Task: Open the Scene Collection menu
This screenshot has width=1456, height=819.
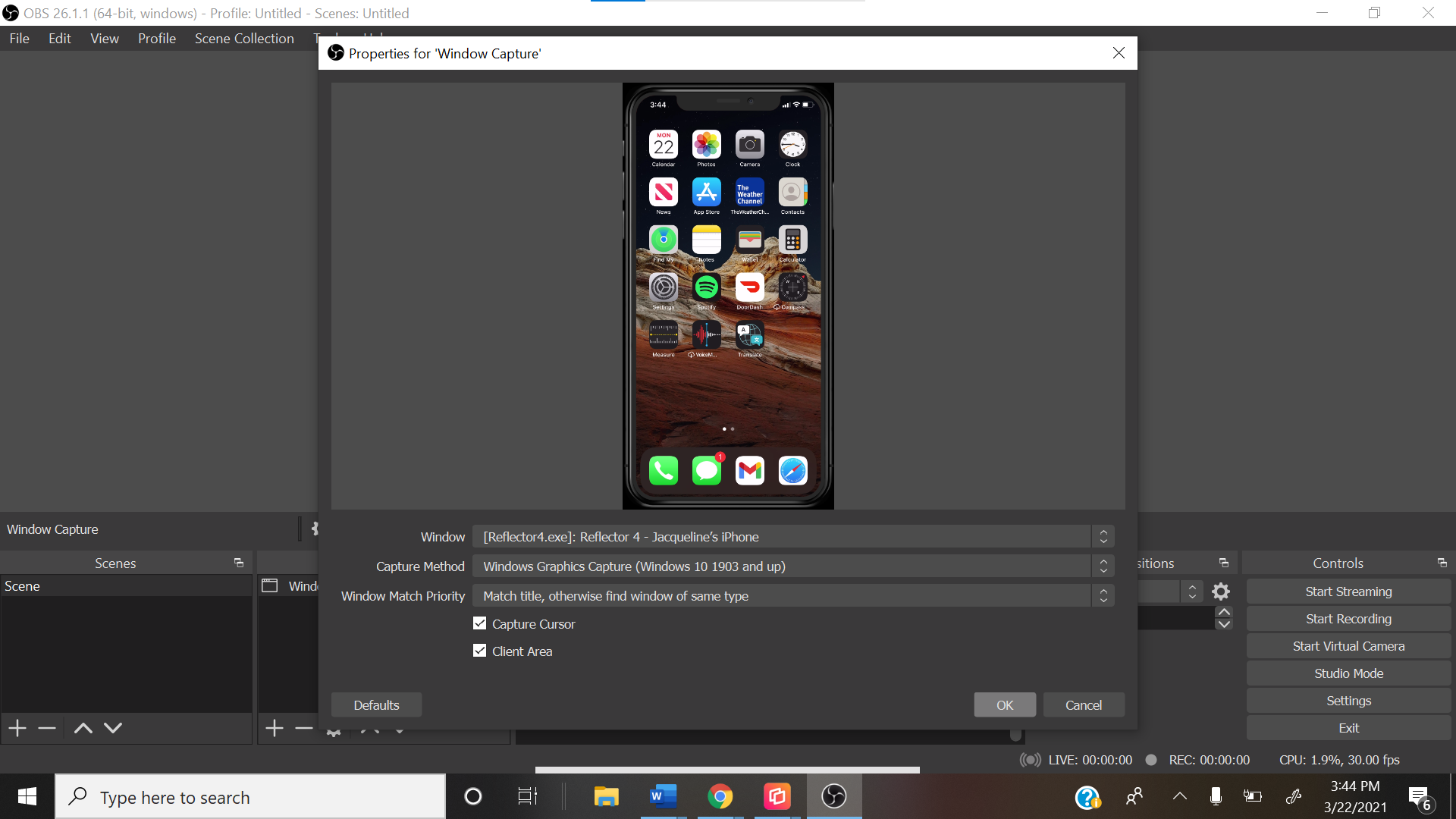Action: click(x=246, y=37)
